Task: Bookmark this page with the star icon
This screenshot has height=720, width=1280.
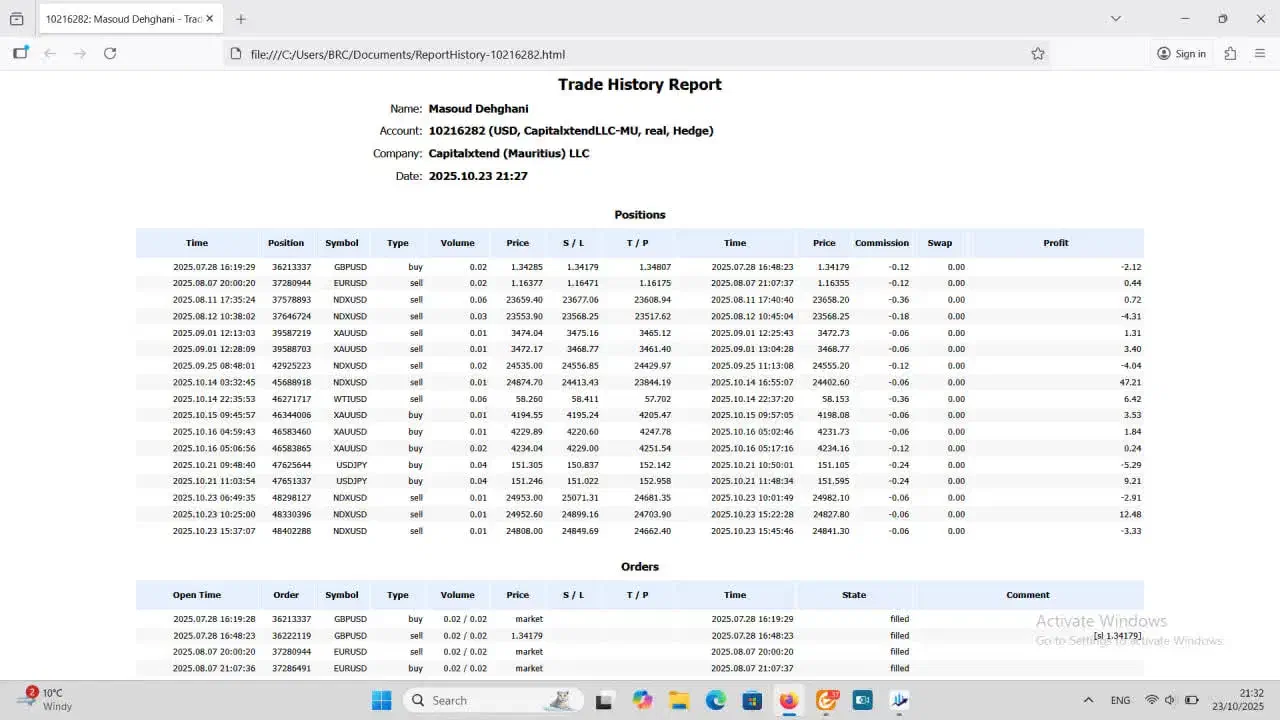Action: pyautogui.click(x=1037, y=54)
